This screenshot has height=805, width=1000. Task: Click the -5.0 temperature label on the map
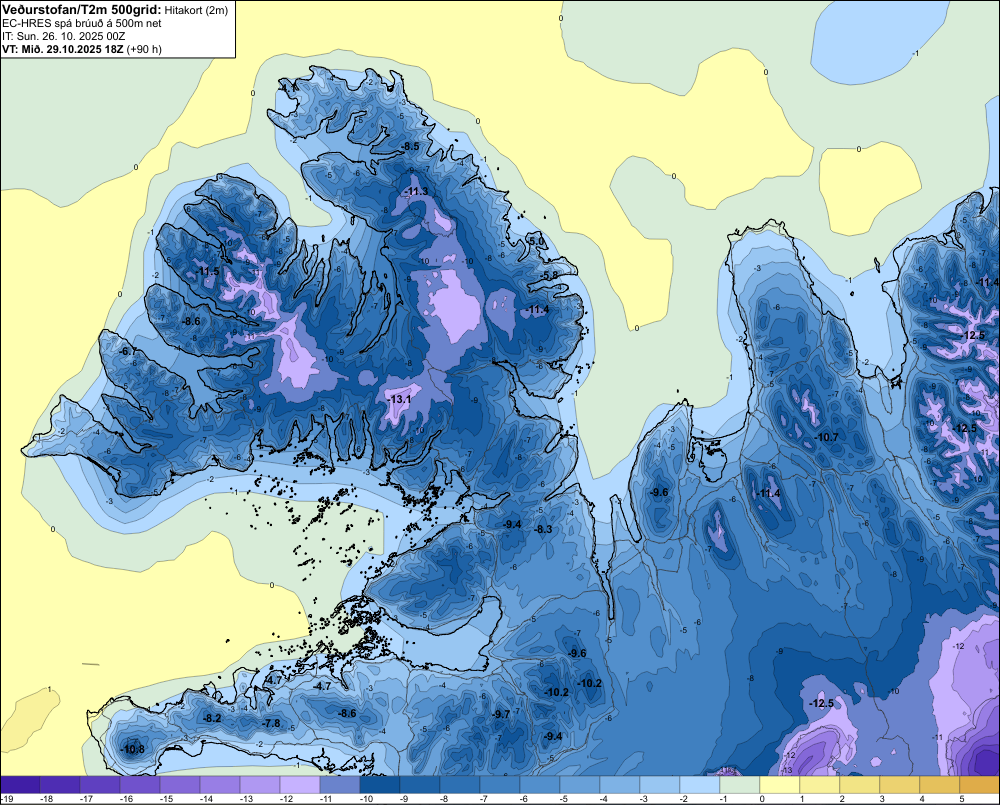(536, 241)
